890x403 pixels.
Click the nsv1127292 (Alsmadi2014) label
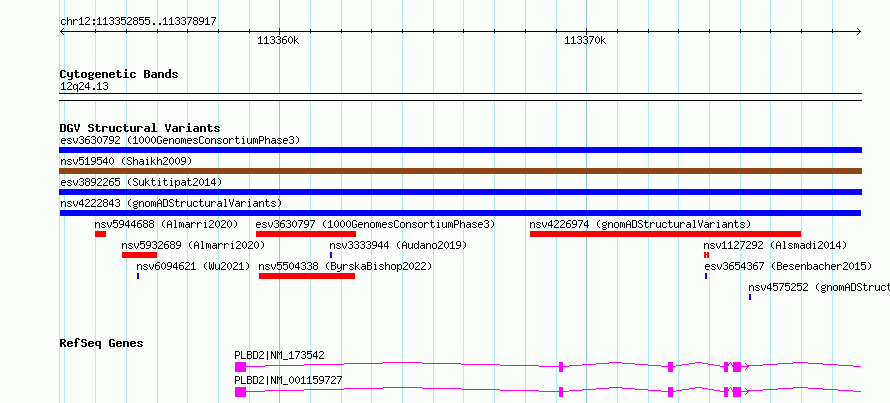(775, 245)
